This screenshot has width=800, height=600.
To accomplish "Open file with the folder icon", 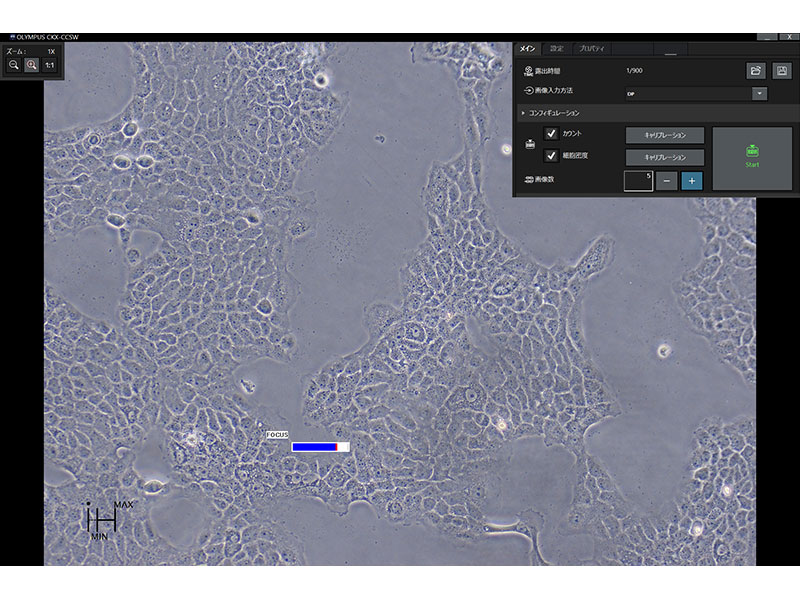I will pos(757,71).
